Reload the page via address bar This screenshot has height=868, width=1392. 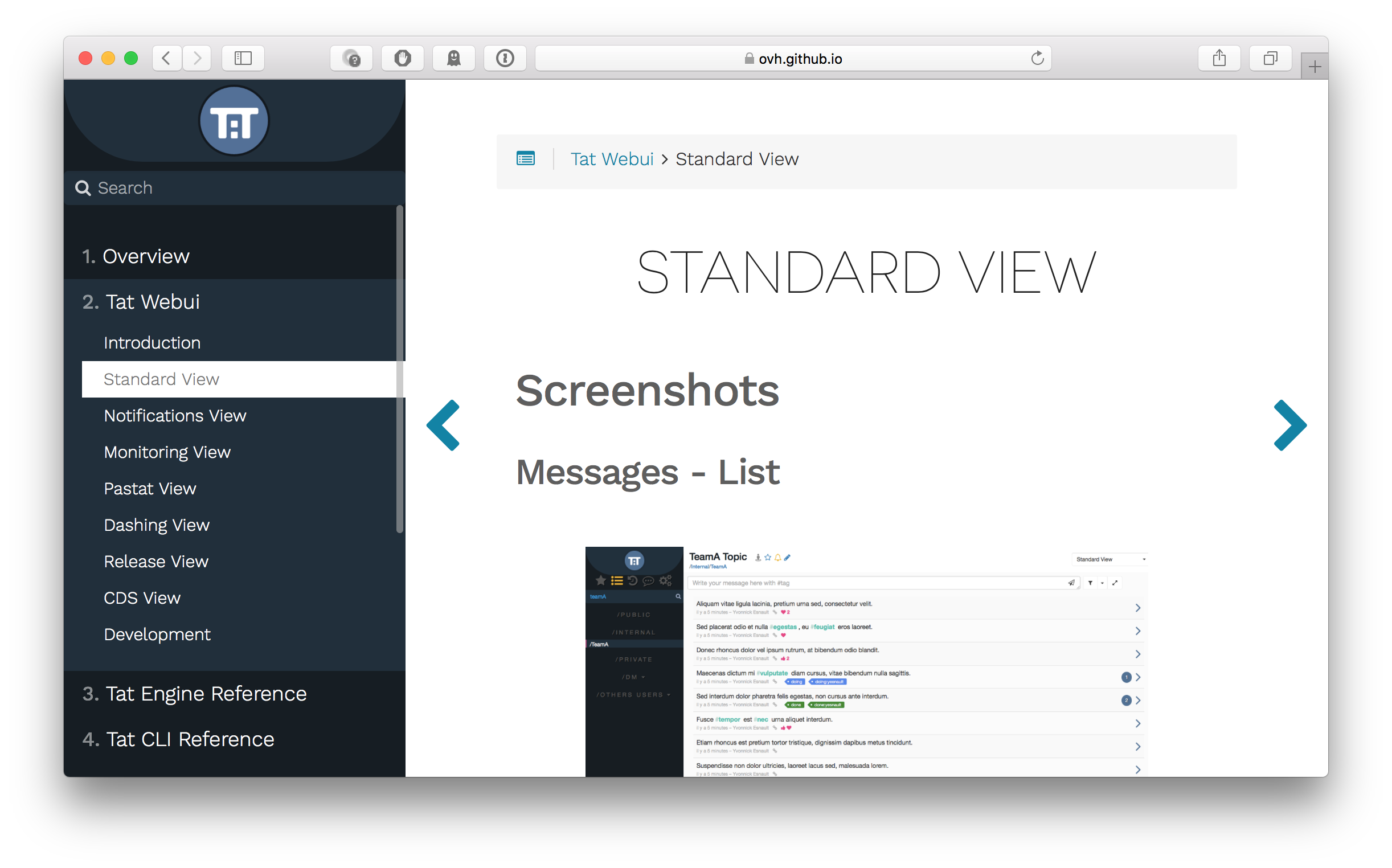pyautogui.click(x=1037, y=58)
